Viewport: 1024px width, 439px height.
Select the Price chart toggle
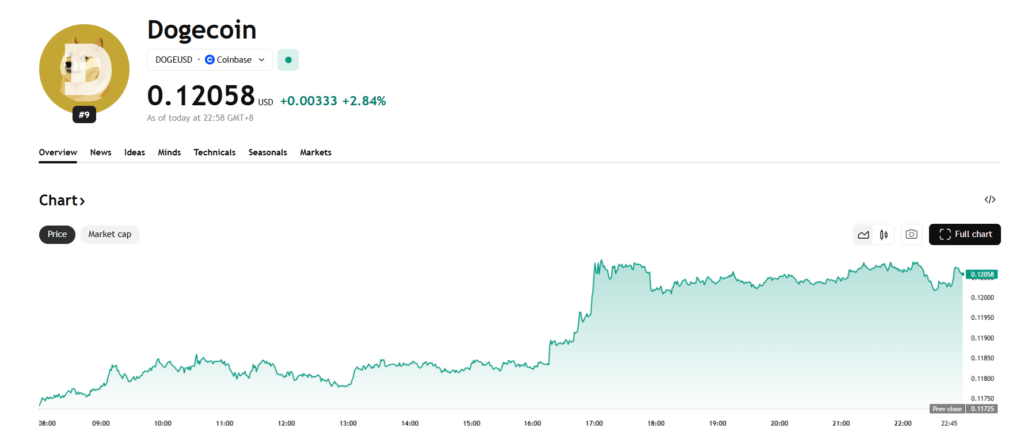pos(57,234)
